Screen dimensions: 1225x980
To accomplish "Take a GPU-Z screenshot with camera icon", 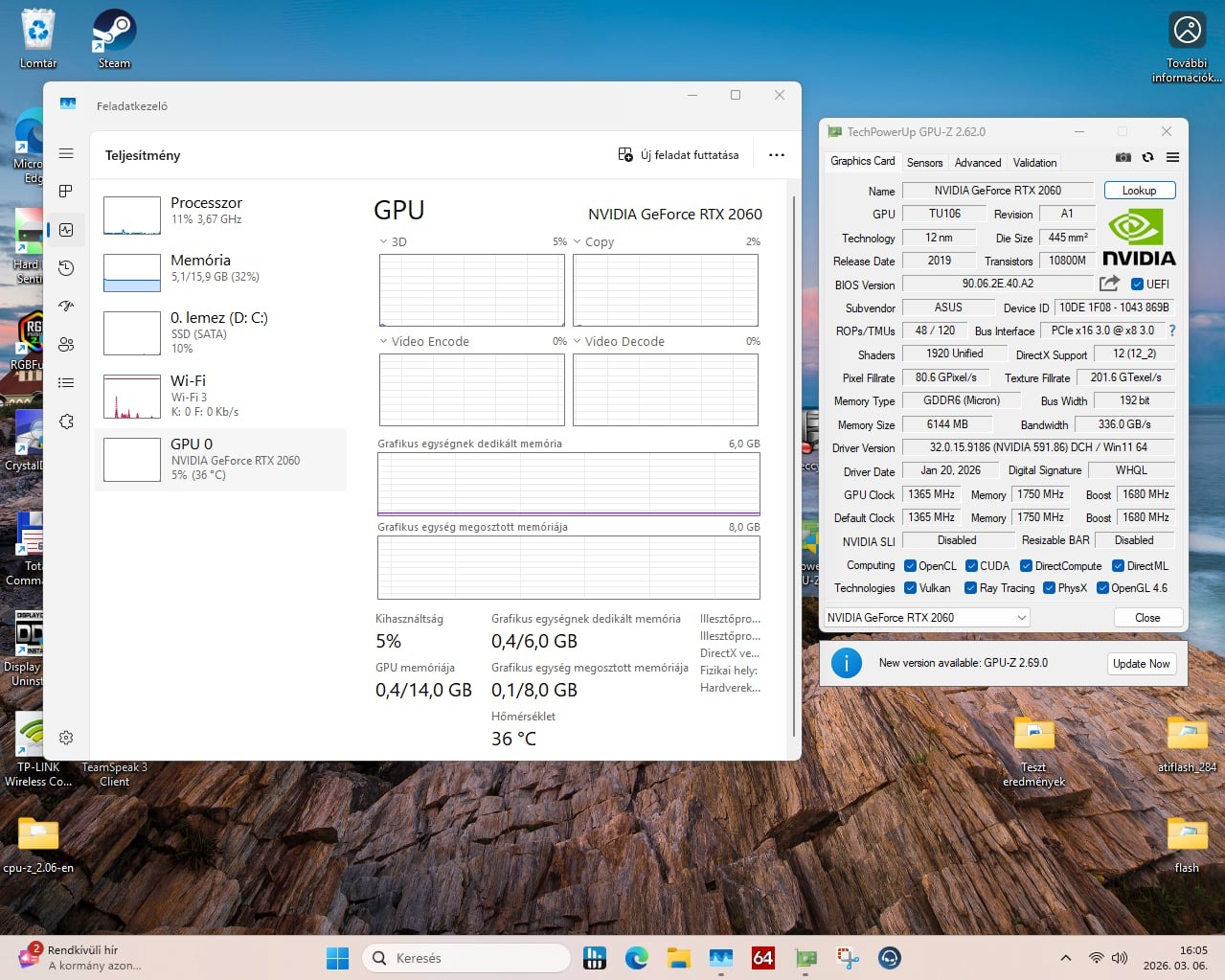I will [x=1123, y=158].
